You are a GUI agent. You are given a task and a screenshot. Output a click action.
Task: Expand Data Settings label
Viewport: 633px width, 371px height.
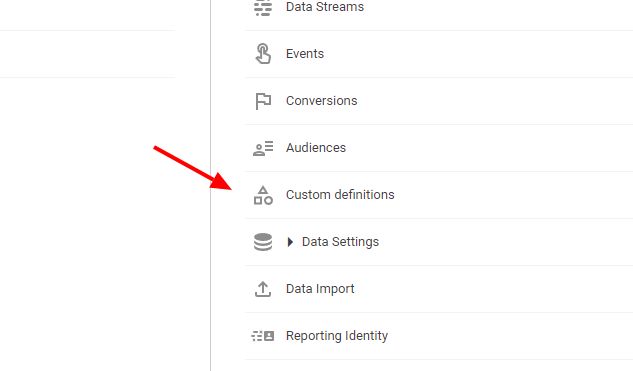pos(340,242)
